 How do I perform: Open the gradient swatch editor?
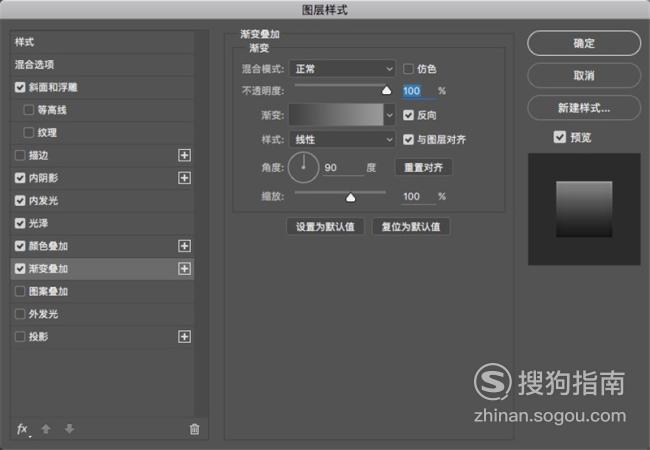click(336, 115)
